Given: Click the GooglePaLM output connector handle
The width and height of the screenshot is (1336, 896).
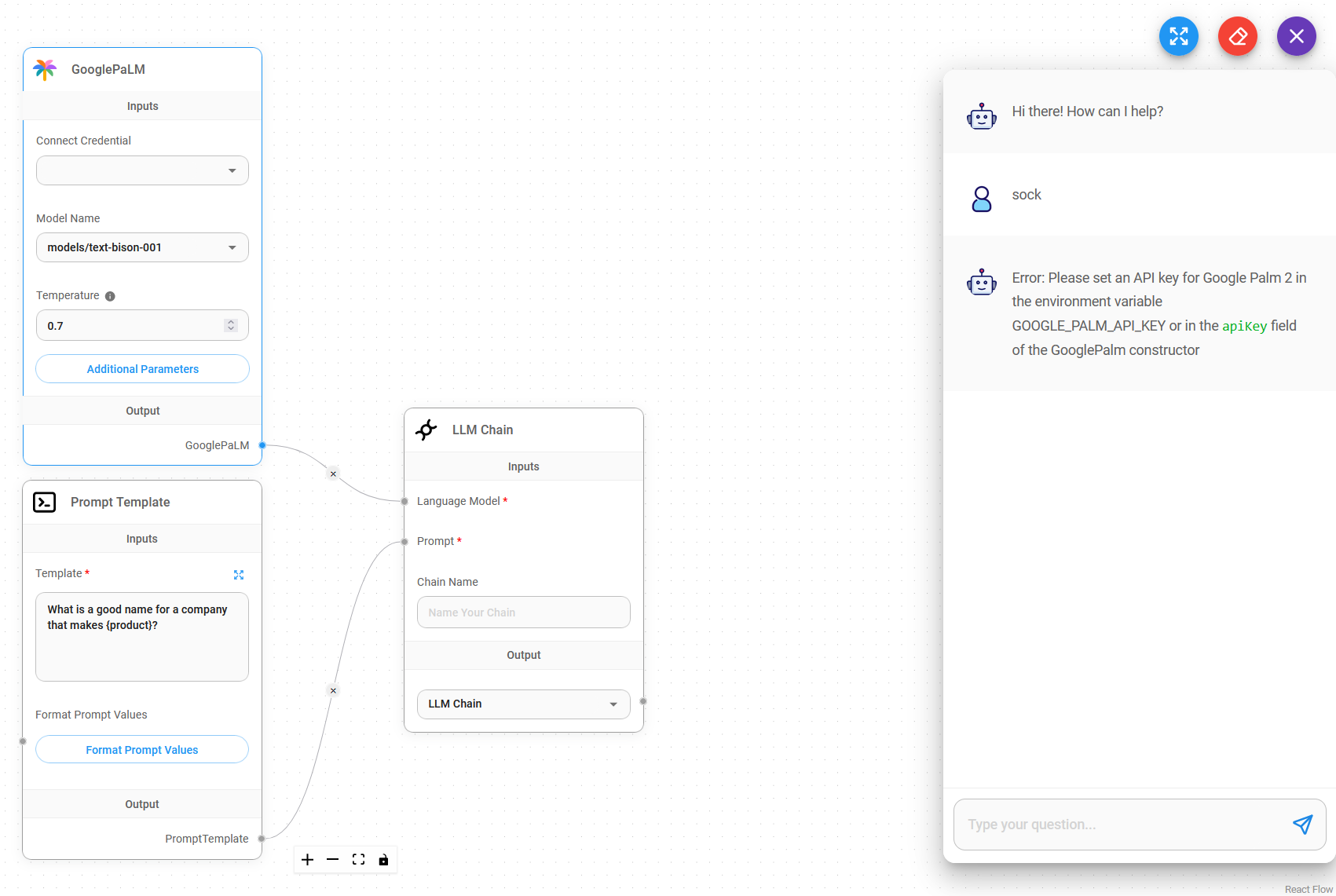Looking at the screenshot, I should 262,445.
